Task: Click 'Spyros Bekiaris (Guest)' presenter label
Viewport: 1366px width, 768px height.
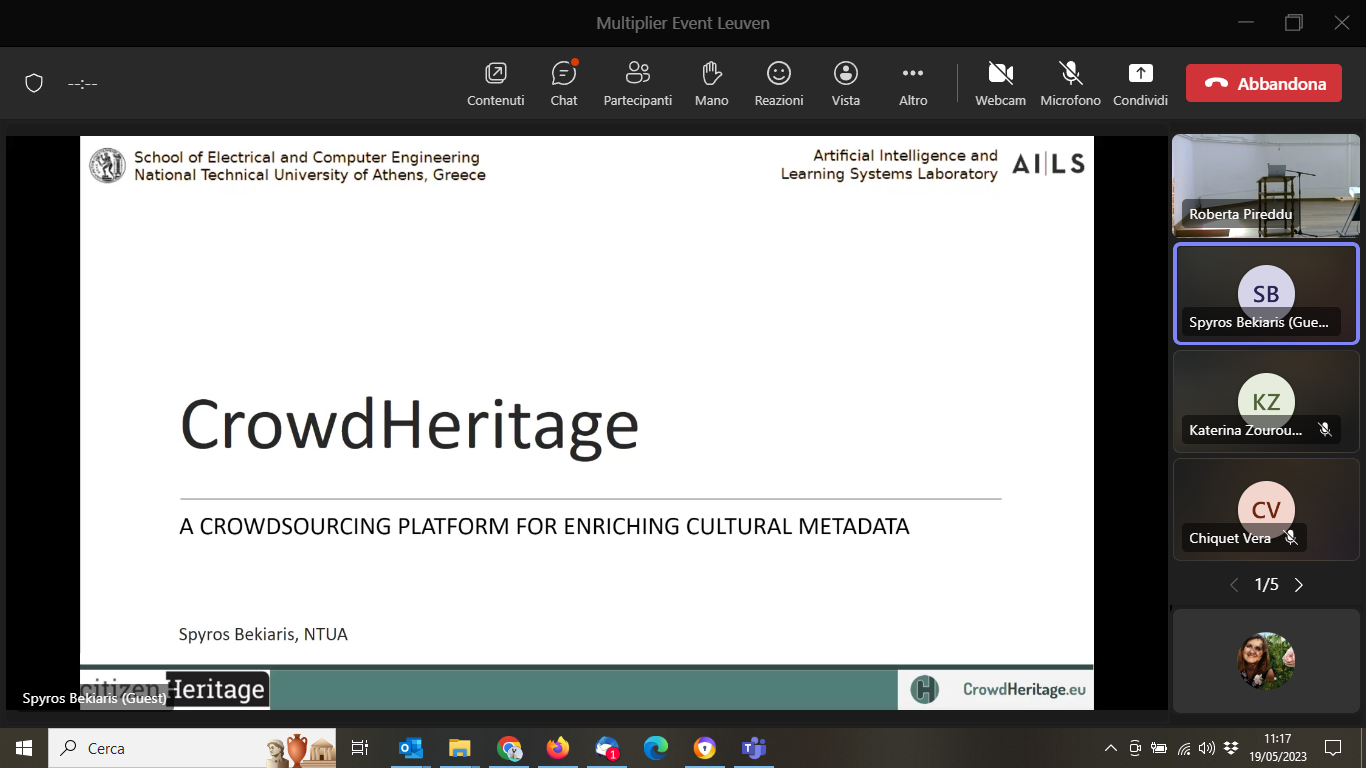Action: 94,698
